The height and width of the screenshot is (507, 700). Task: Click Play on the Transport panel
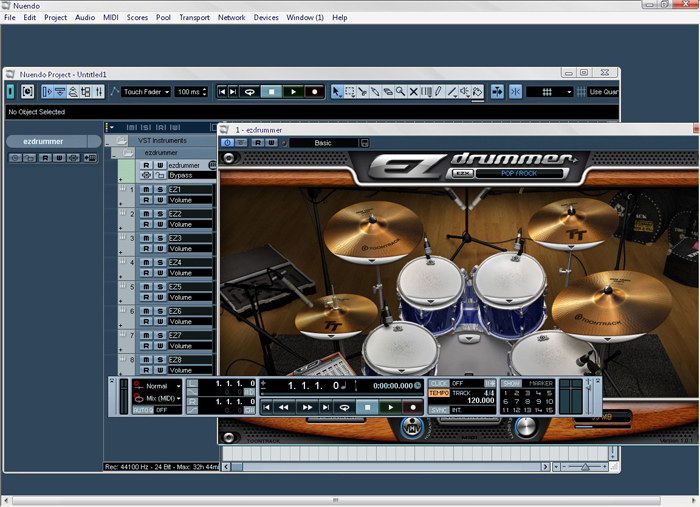390,407
